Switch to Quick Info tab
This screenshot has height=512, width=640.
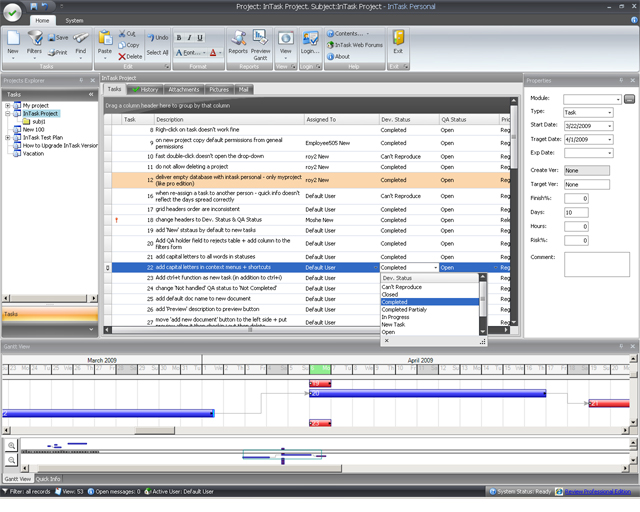click(48, 479)
